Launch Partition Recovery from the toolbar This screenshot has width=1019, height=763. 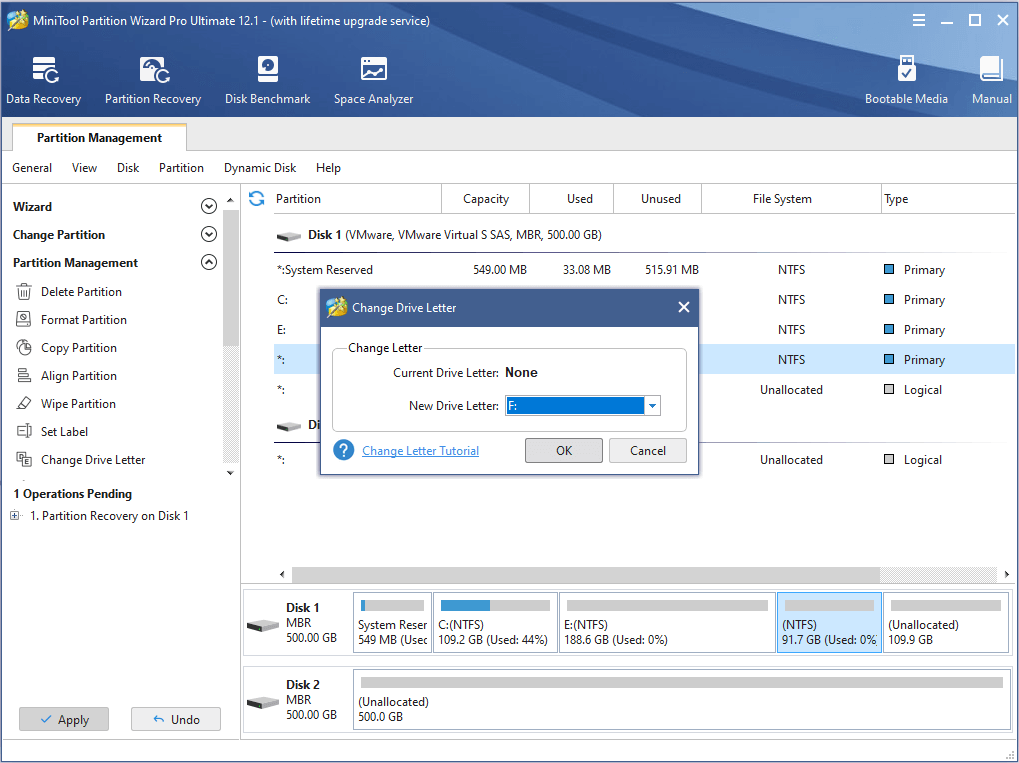point(153,81)
